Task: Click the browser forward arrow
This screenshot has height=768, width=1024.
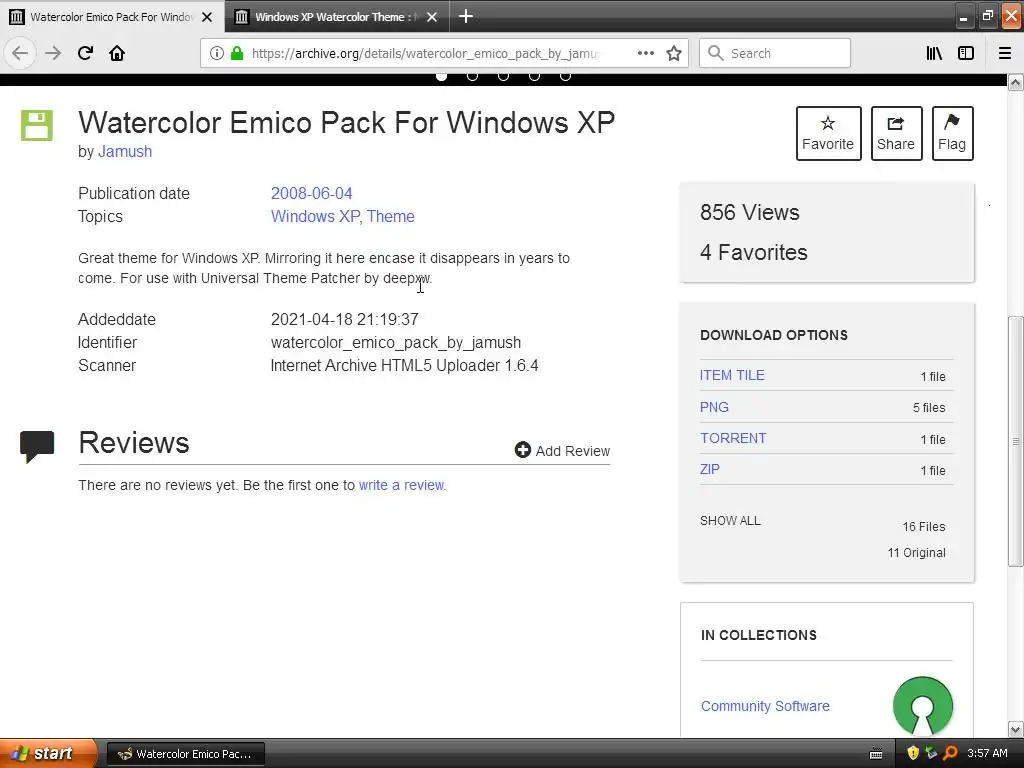Action: [x=53, y=53]
